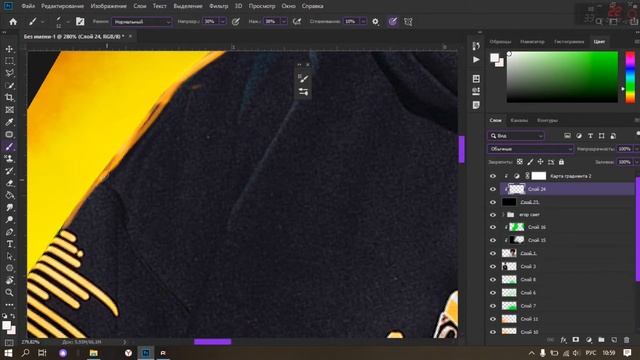This screenshot has height=360, width=640.
Task: Hide the Слой 23 layer
Action: coord(493,202)
